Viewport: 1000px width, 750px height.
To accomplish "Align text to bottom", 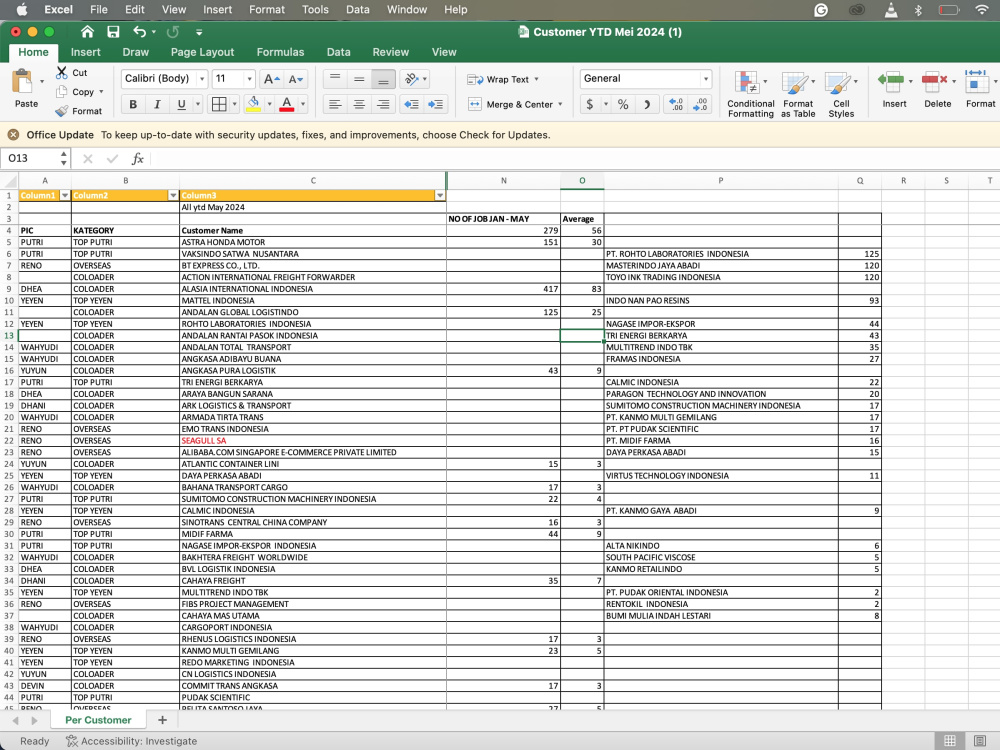I will pos(383,79).
